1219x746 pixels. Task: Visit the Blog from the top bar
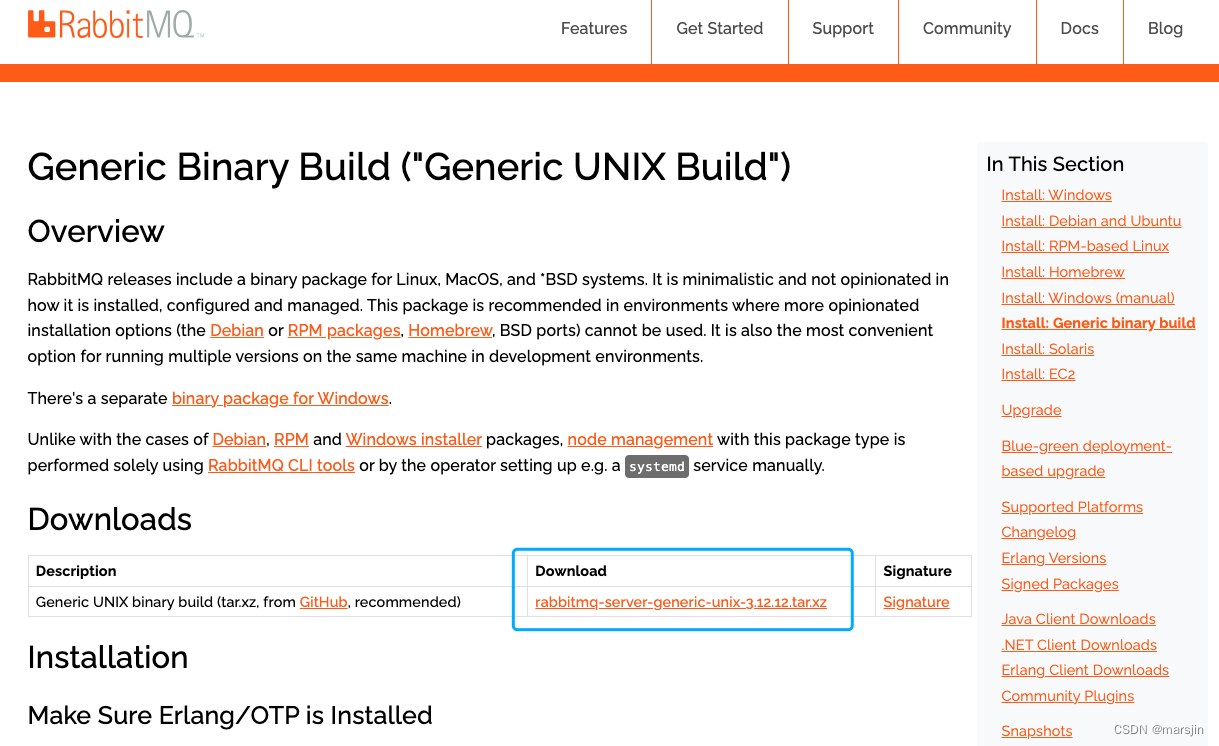click(1165, 28)
